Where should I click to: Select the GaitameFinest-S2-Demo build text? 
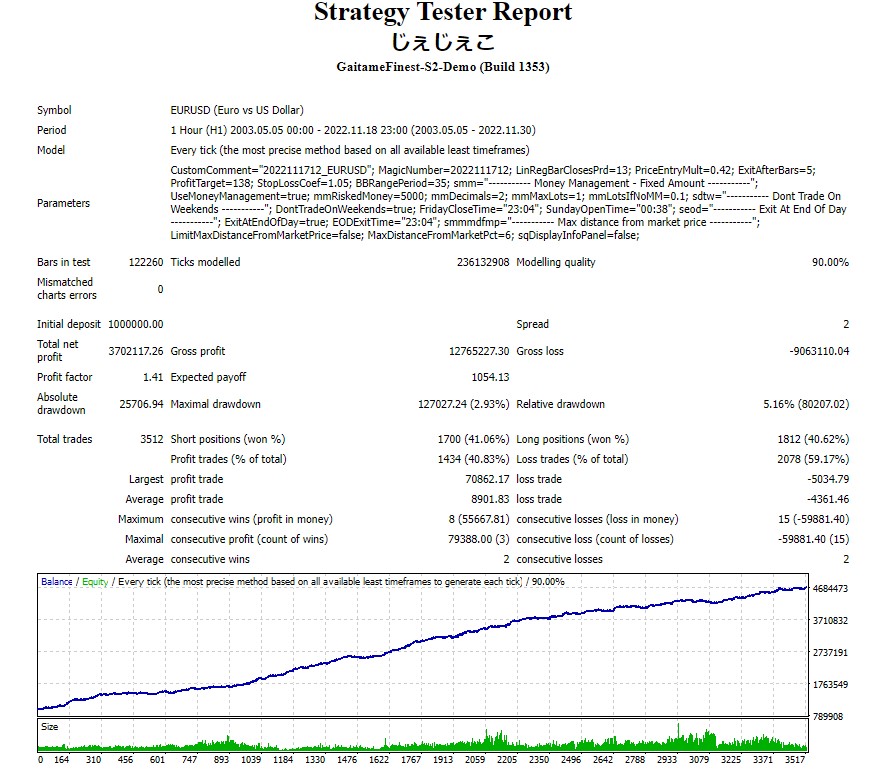(443, 67)
